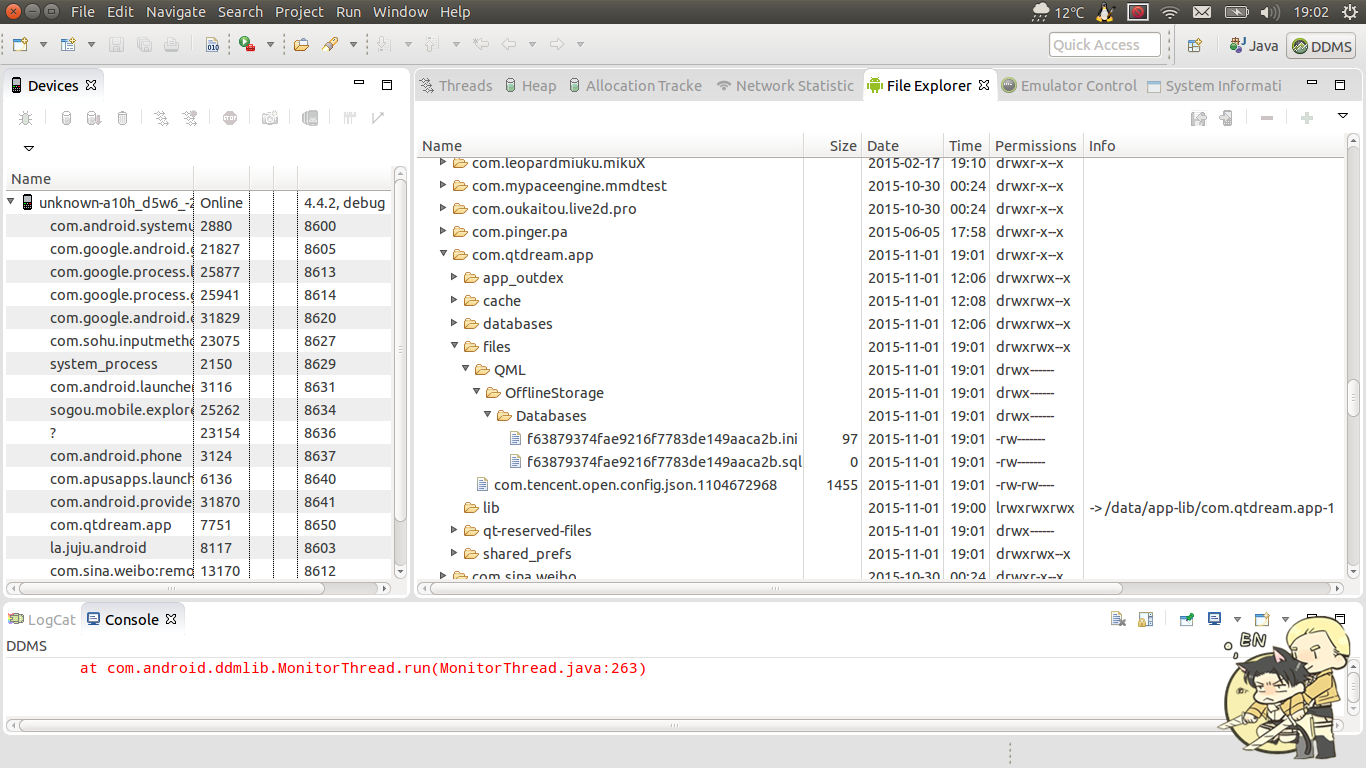Image resolution: width=1366 pixels, height=768 pixels.
Task: Click the Screen Capture camera icon
Action: [x=270, y=118]
